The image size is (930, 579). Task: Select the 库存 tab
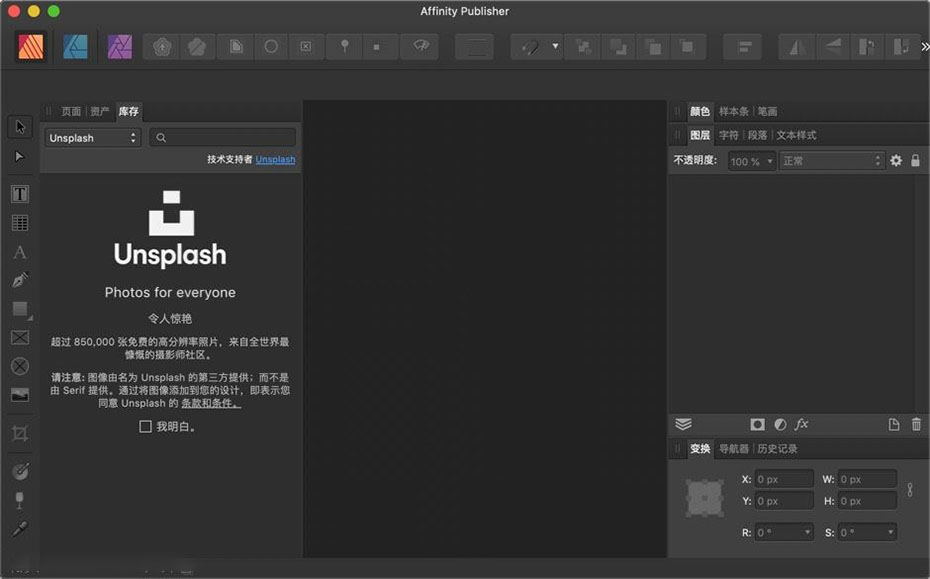point(128,112)
